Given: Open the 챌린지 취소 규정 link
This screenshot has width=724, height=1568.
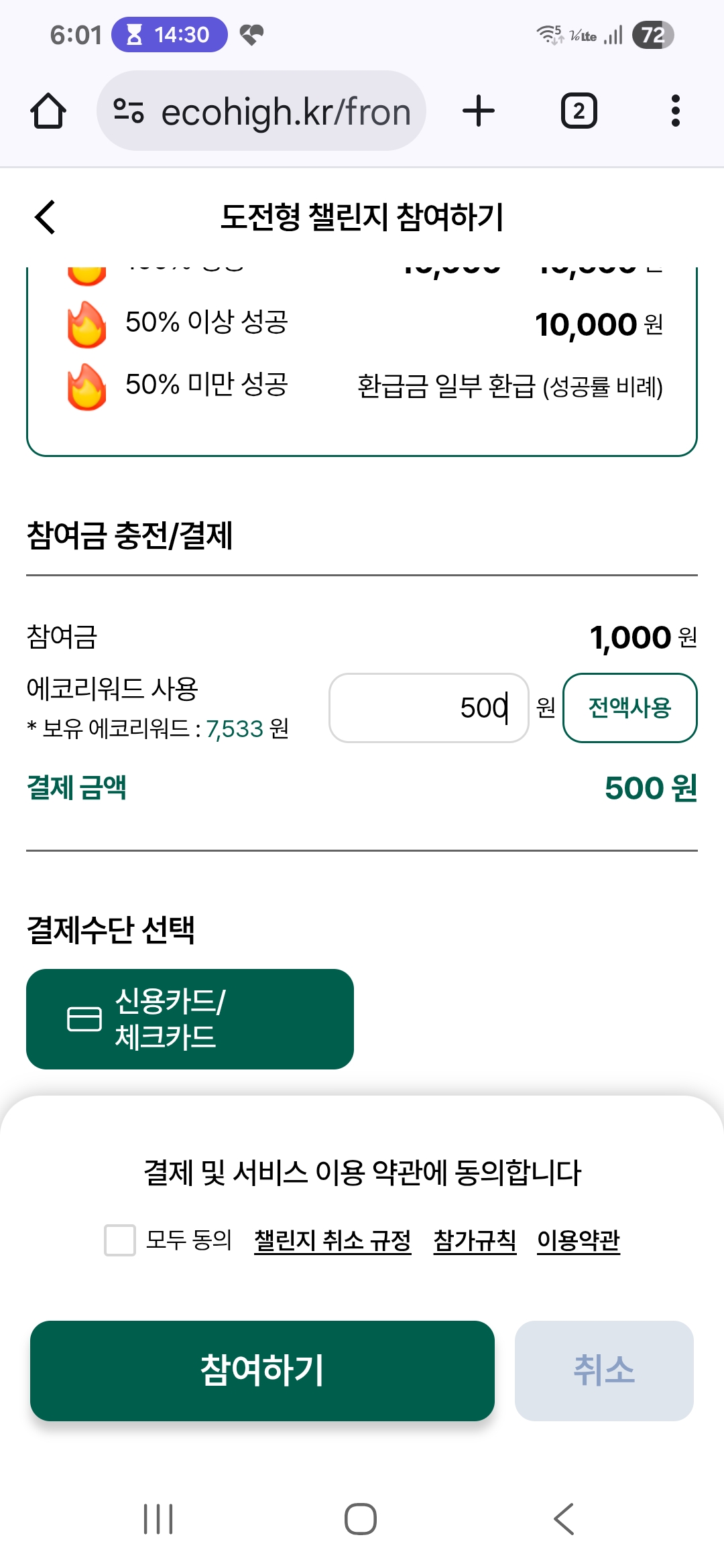Looking at the screenshot, I should pos(333,1240).
